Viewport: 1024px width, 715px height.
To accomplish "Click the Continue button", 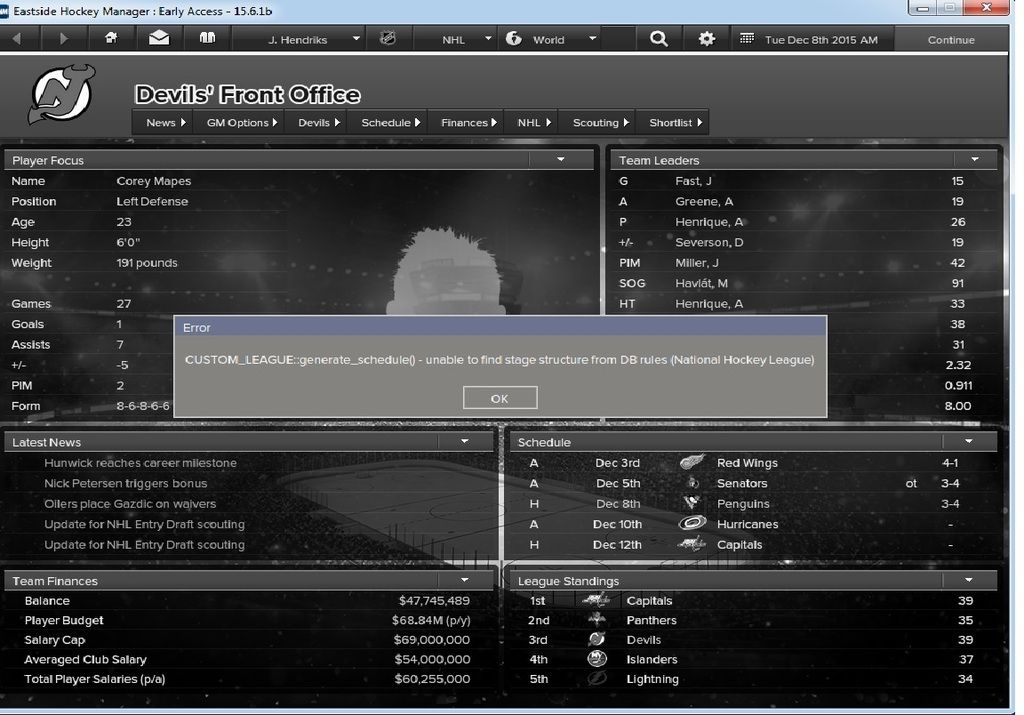I will (x=951, y=40).
